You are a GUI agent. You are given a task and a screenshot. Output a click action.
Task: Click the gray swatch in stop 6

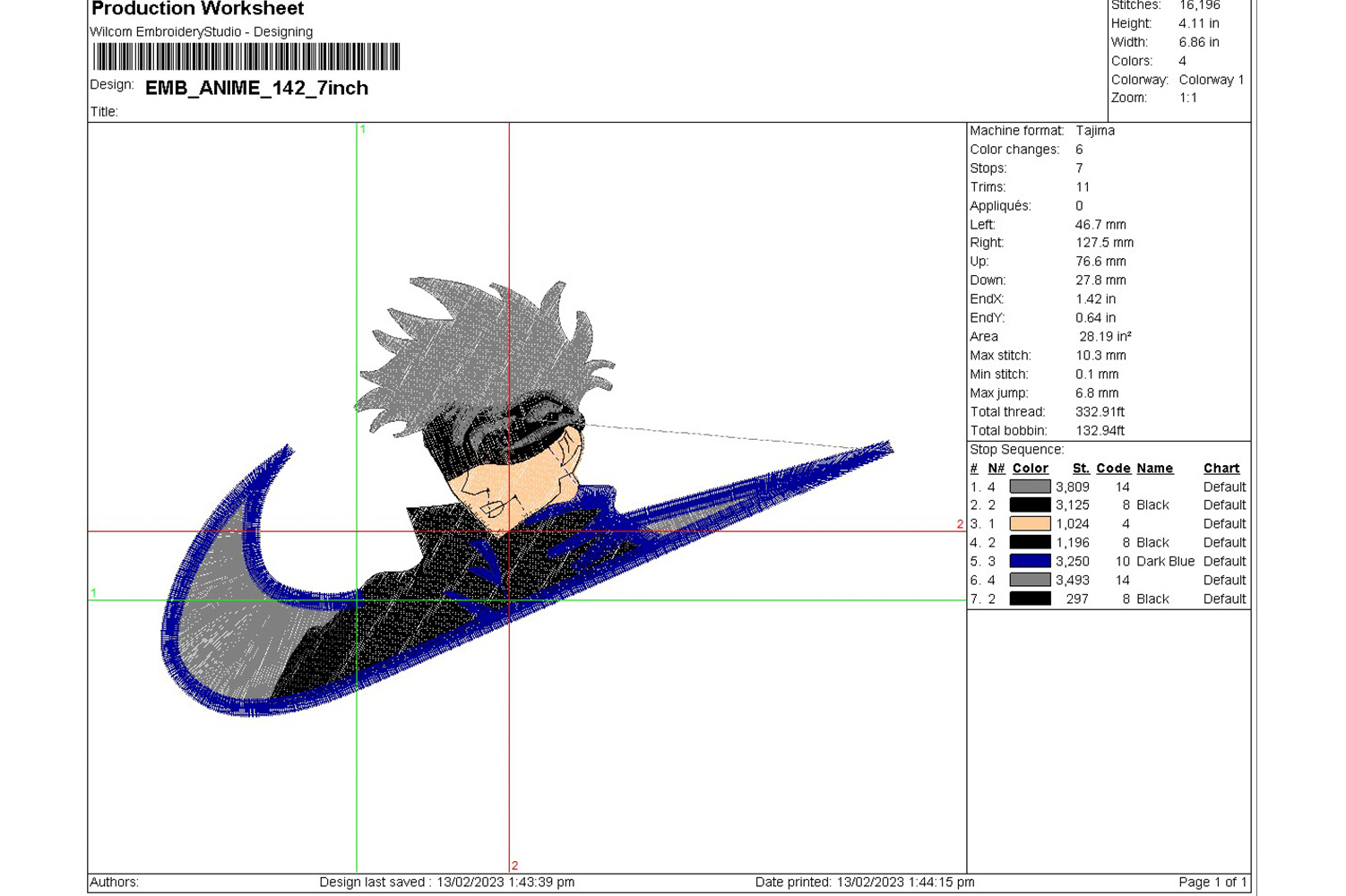1030,581
